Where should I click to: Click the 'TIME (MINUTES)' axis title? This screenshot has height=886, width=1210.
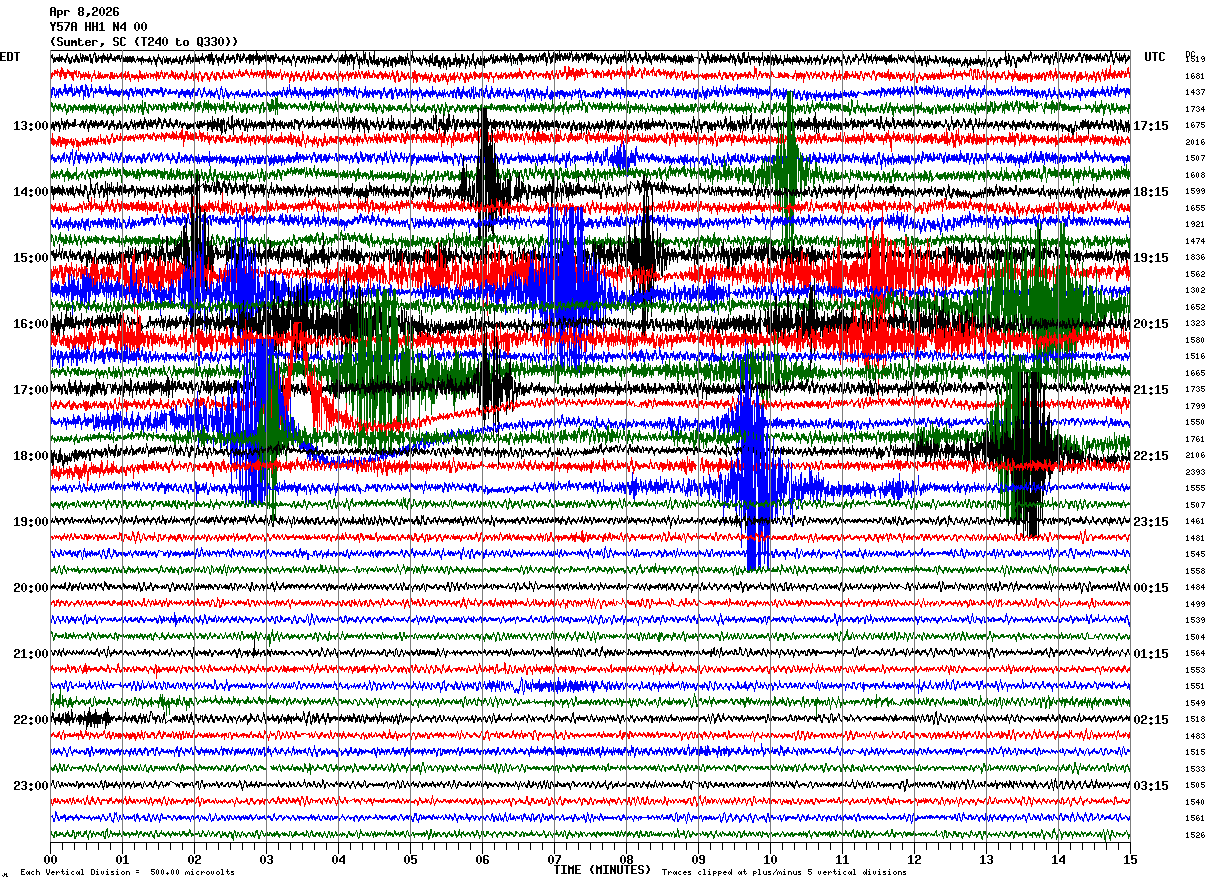click(602, 870)
